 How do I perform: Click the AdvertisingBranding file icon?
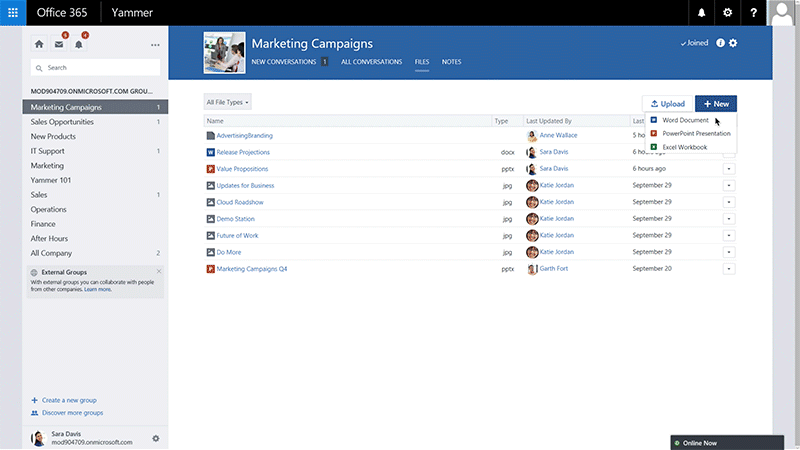point(210,136)
